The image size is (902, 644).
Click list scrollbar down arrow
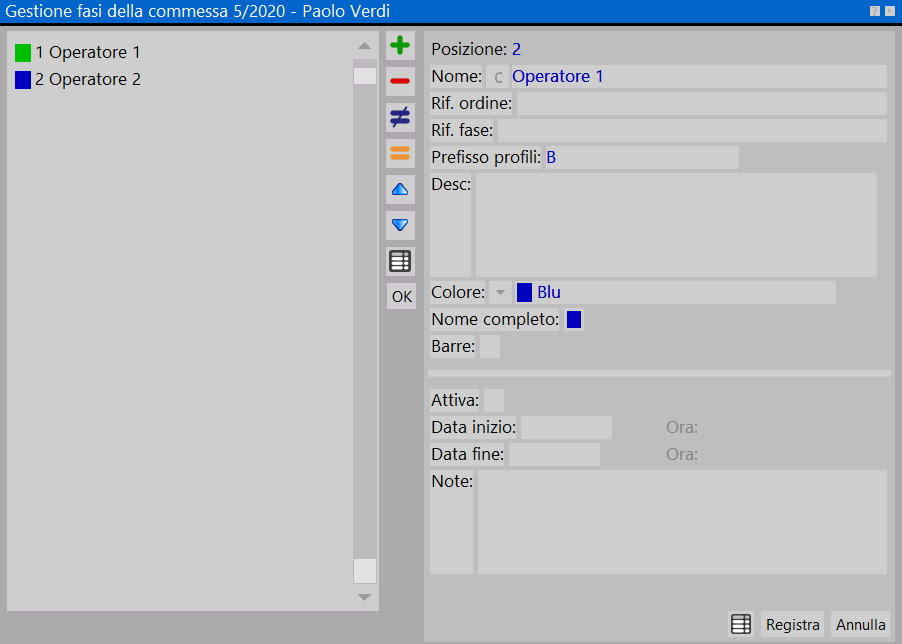pos(364,597)
